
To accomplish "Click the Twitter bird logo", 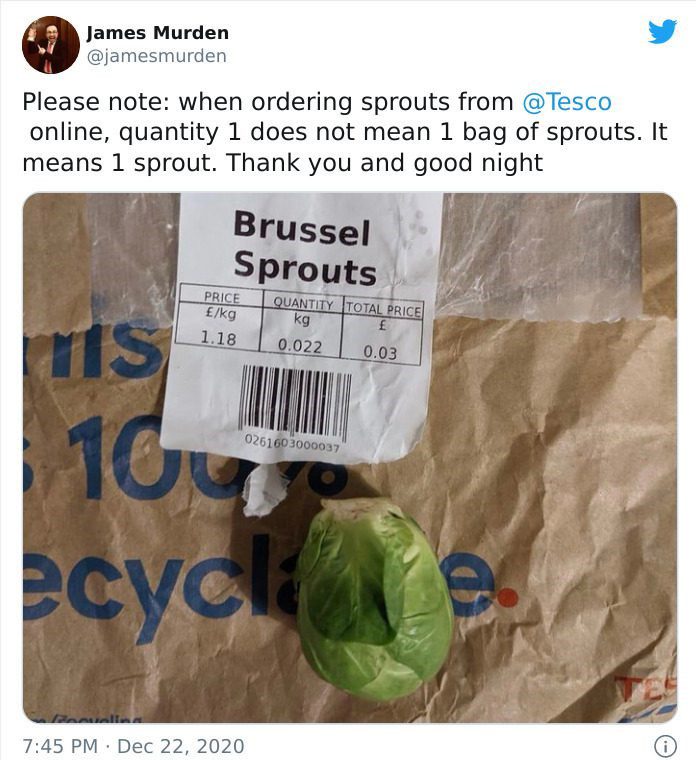I will point(662,32).
